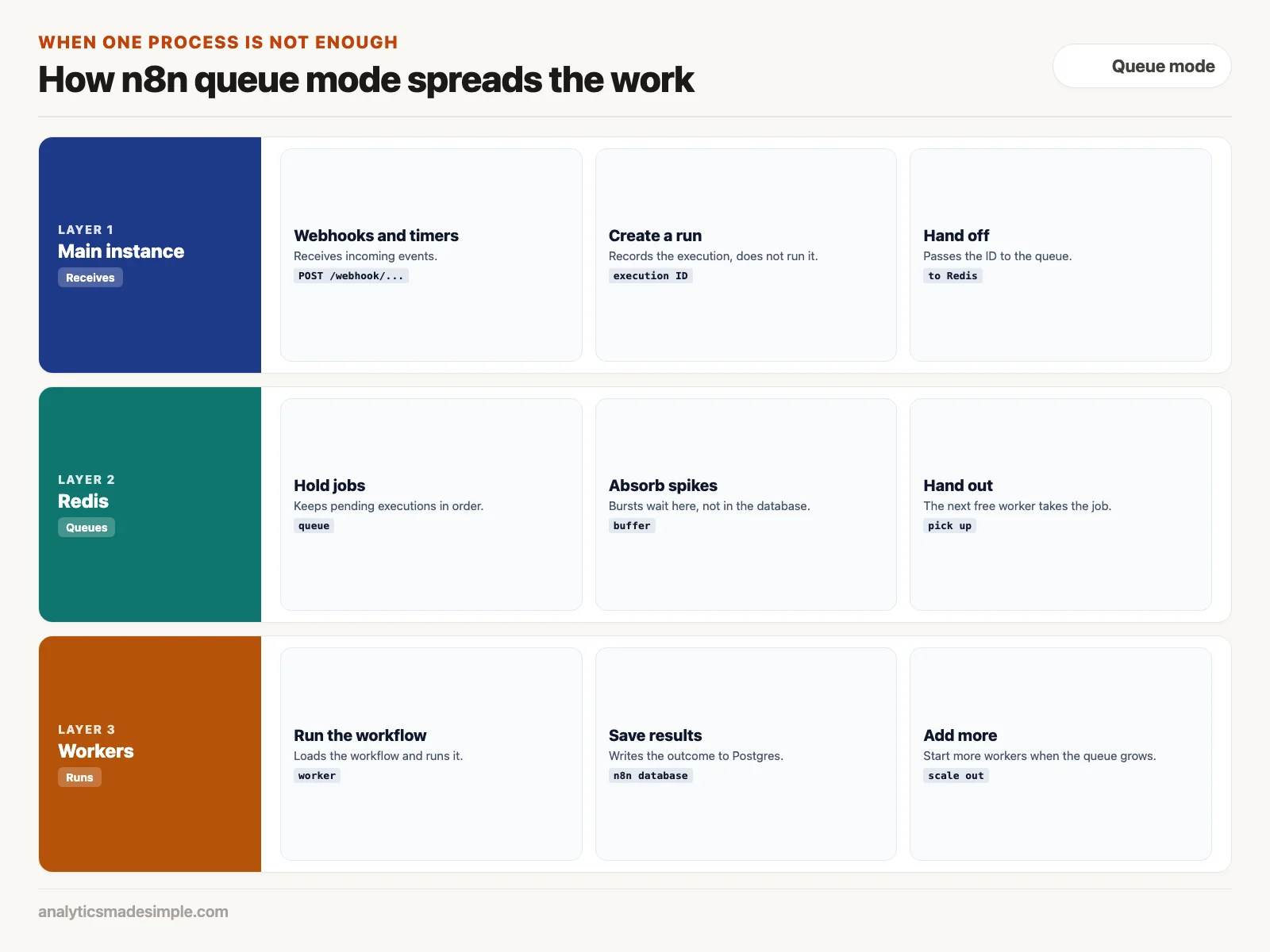The image size is (1270, 952).
Task: Select the Create a run card title
Action: click(655, 236)
